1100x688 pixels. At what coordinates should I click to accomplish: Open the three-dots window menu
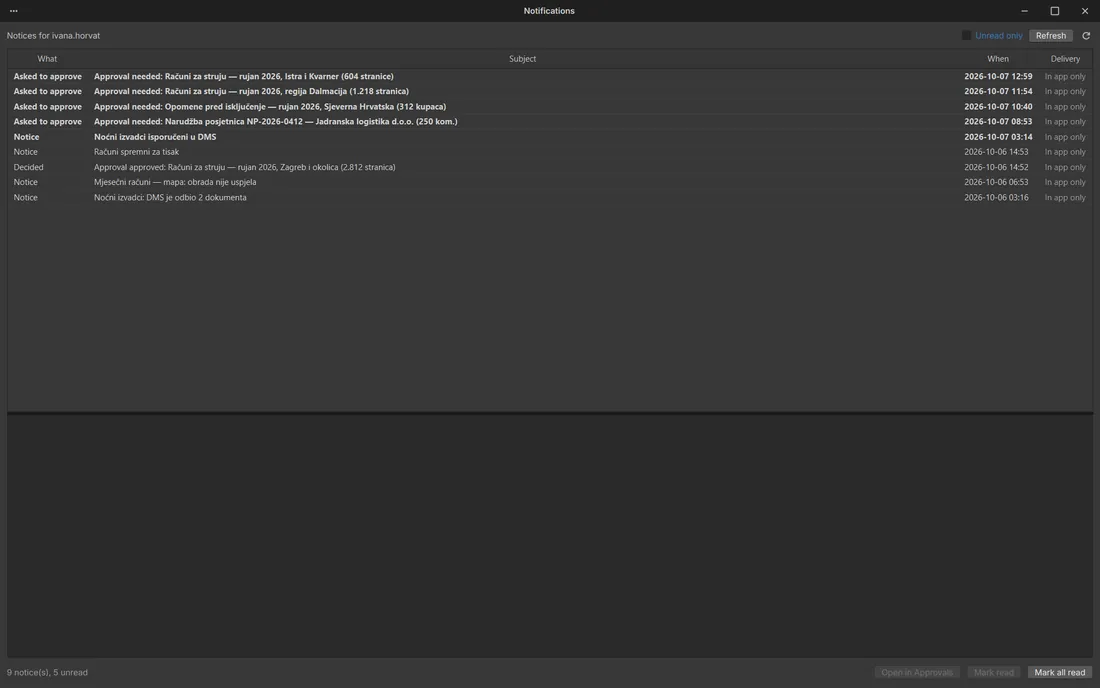point(13,11)
